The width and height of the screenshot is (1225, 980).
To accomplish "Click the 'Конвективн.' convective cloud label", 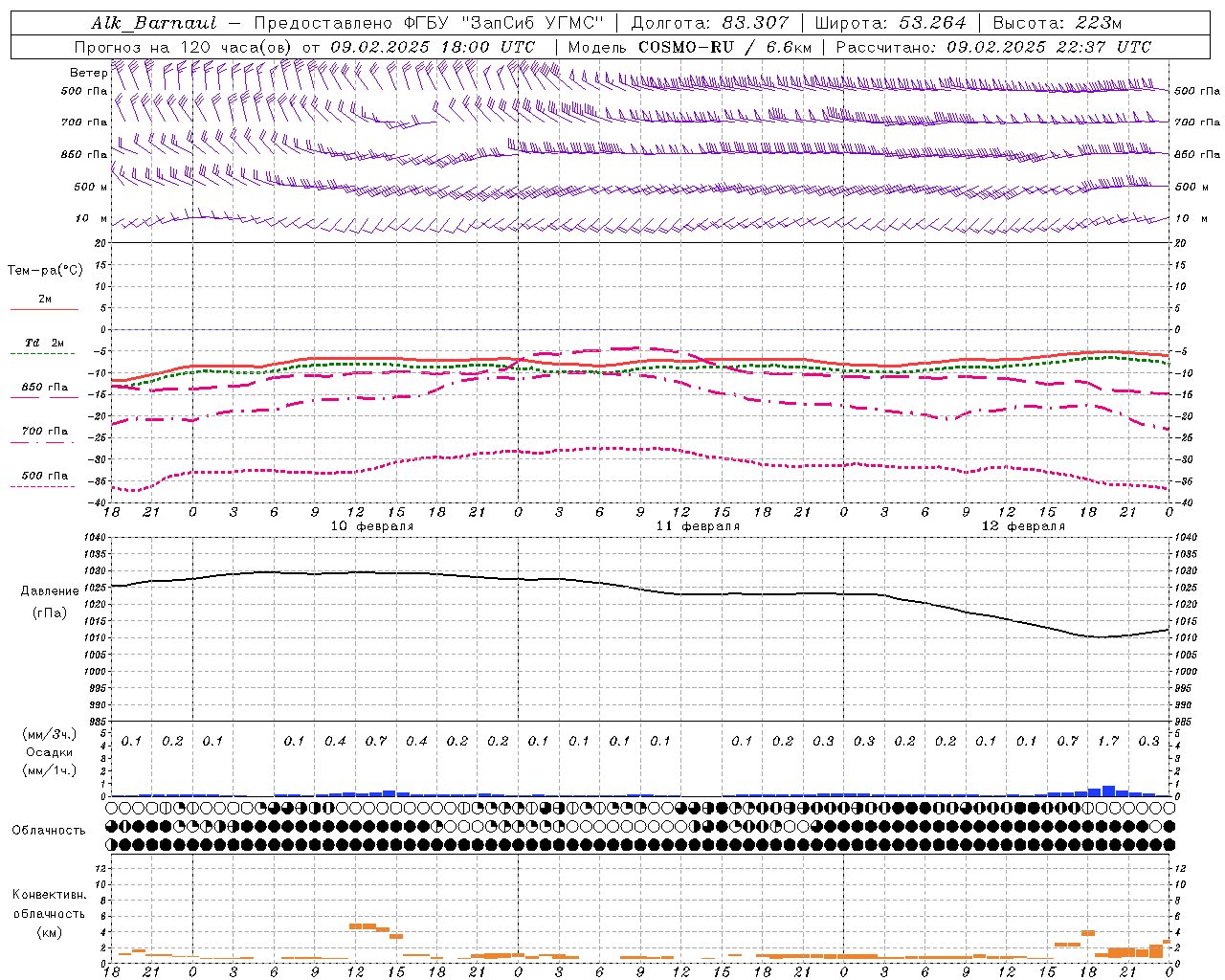I will click(49, 895).
